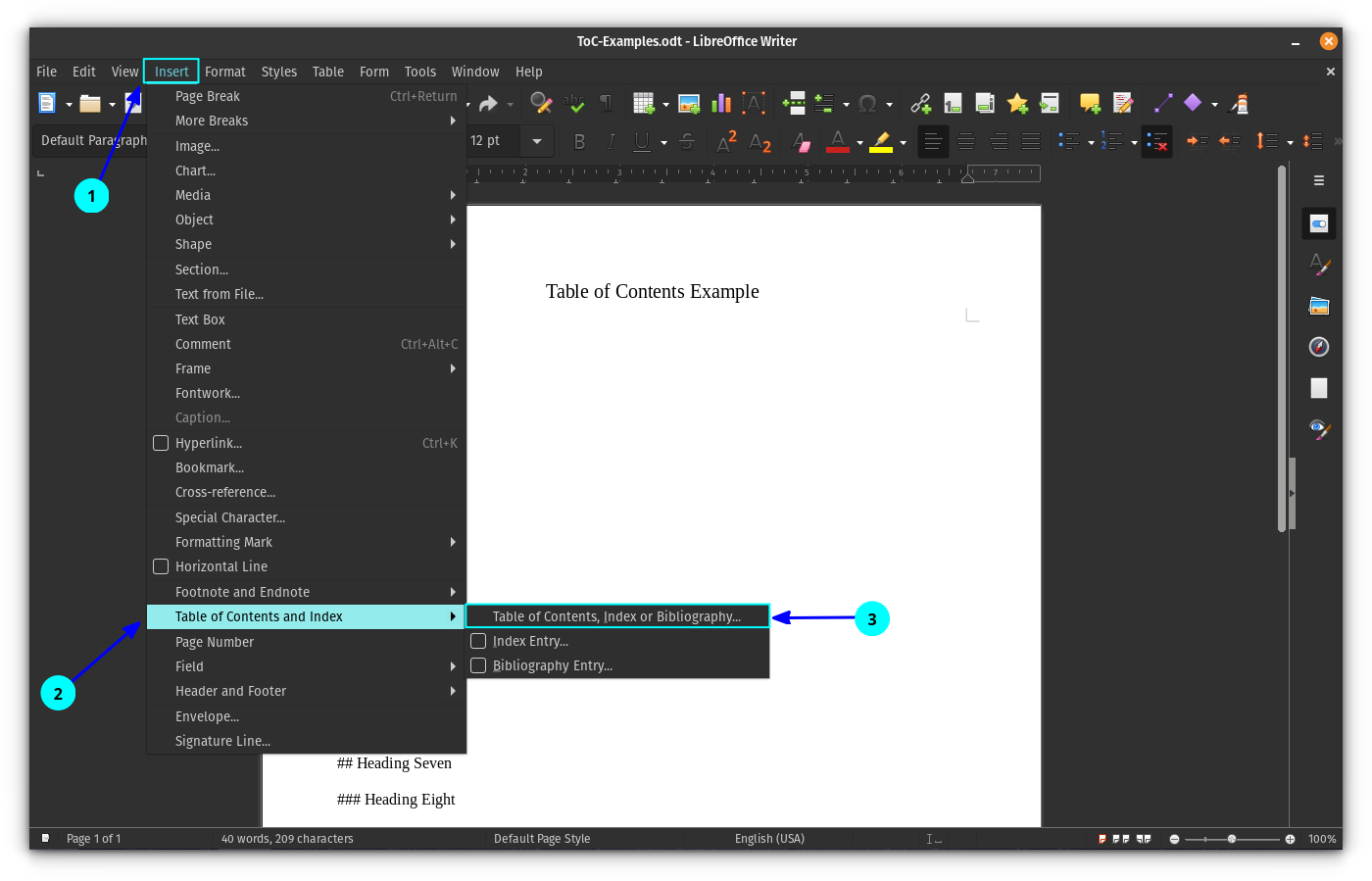Insert a chart from the toolbar
This screenshot has width=1372, height=881.
(x=721, y=103)
